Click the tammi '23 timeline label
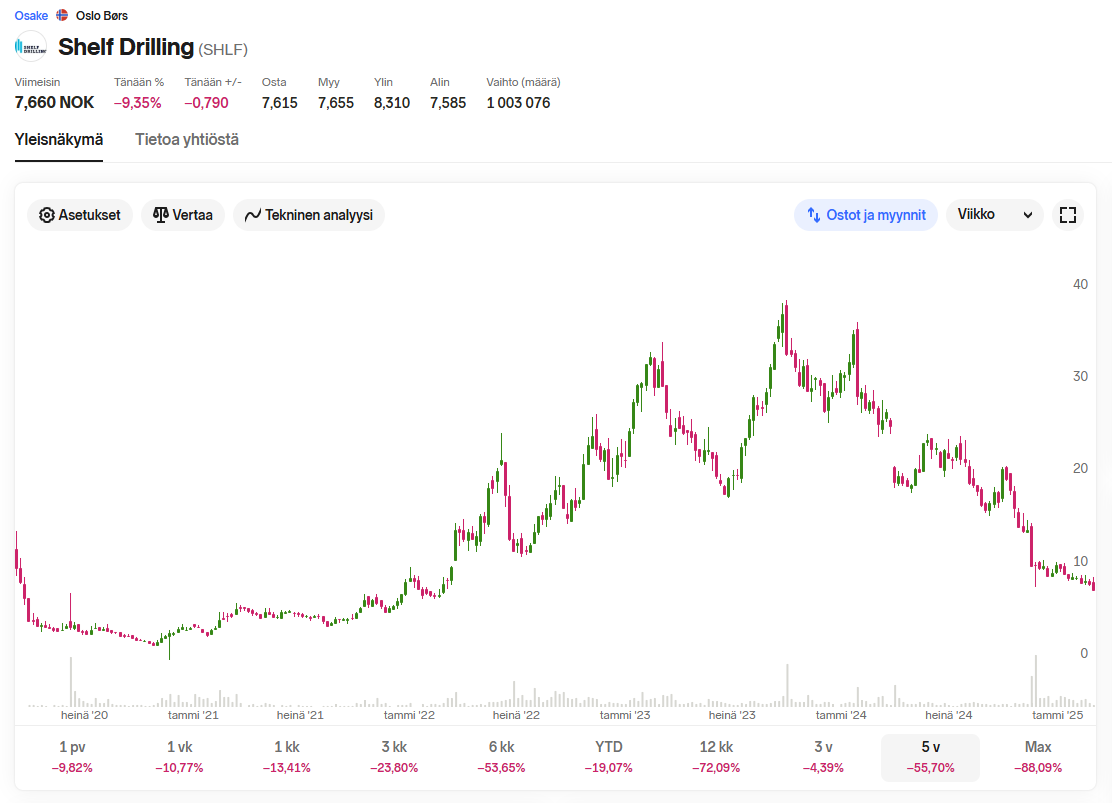Screen dimensions: 1112x803 coord(625,715)
